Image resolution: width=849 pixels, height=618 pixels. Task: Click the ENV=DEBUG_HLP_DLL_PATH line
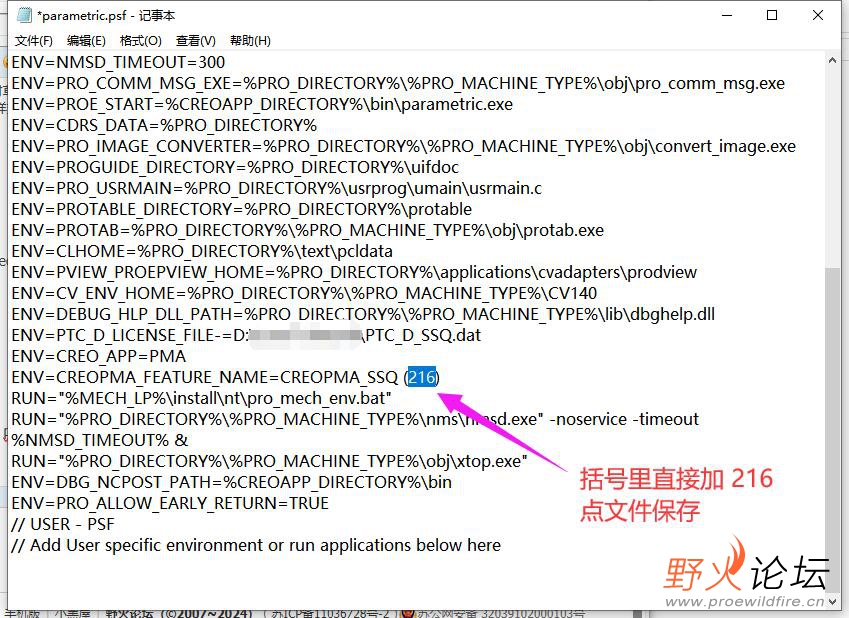(363, 314)
